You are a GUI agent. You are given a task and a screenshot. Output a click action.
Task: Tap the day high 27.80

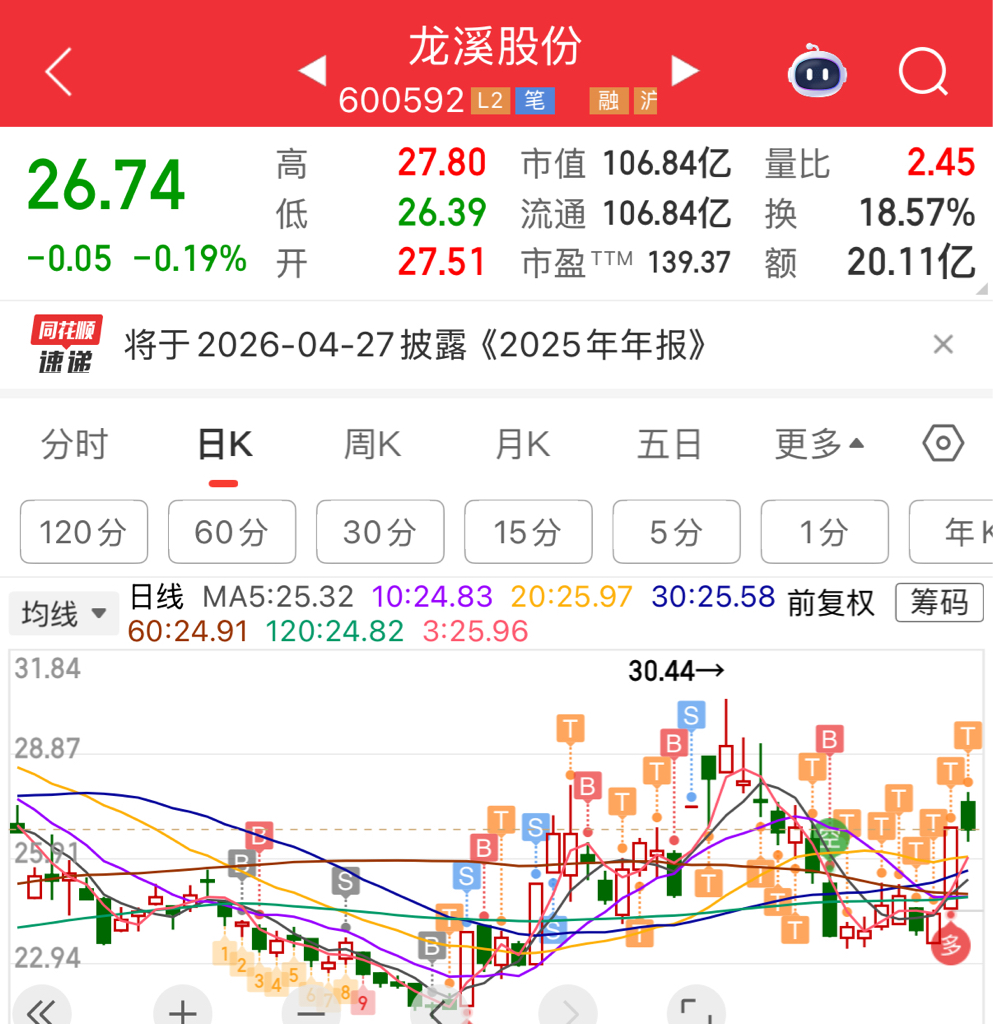click(x=442, y=163)
